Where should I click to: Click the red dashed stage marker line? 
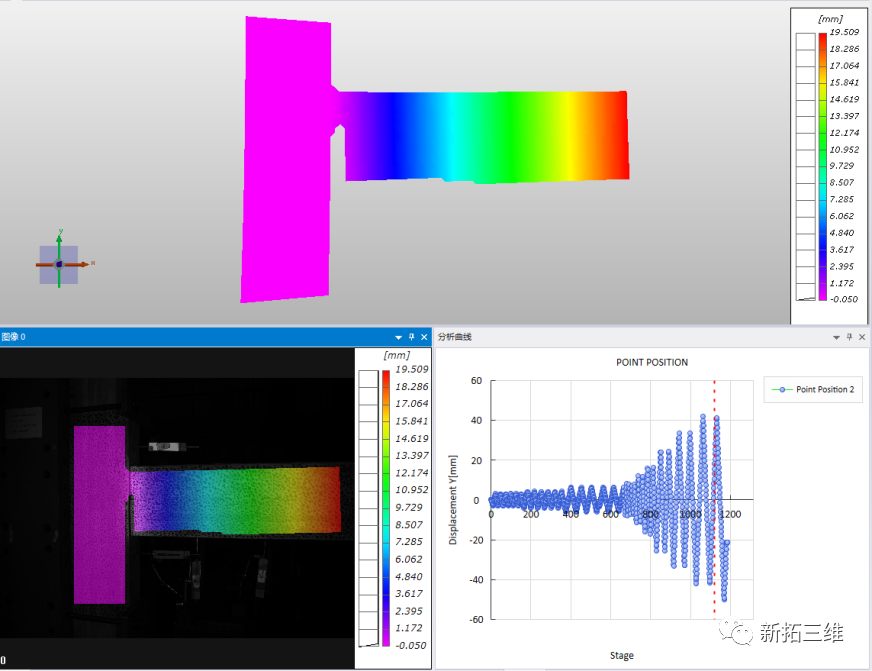click(x=714, y=499)
